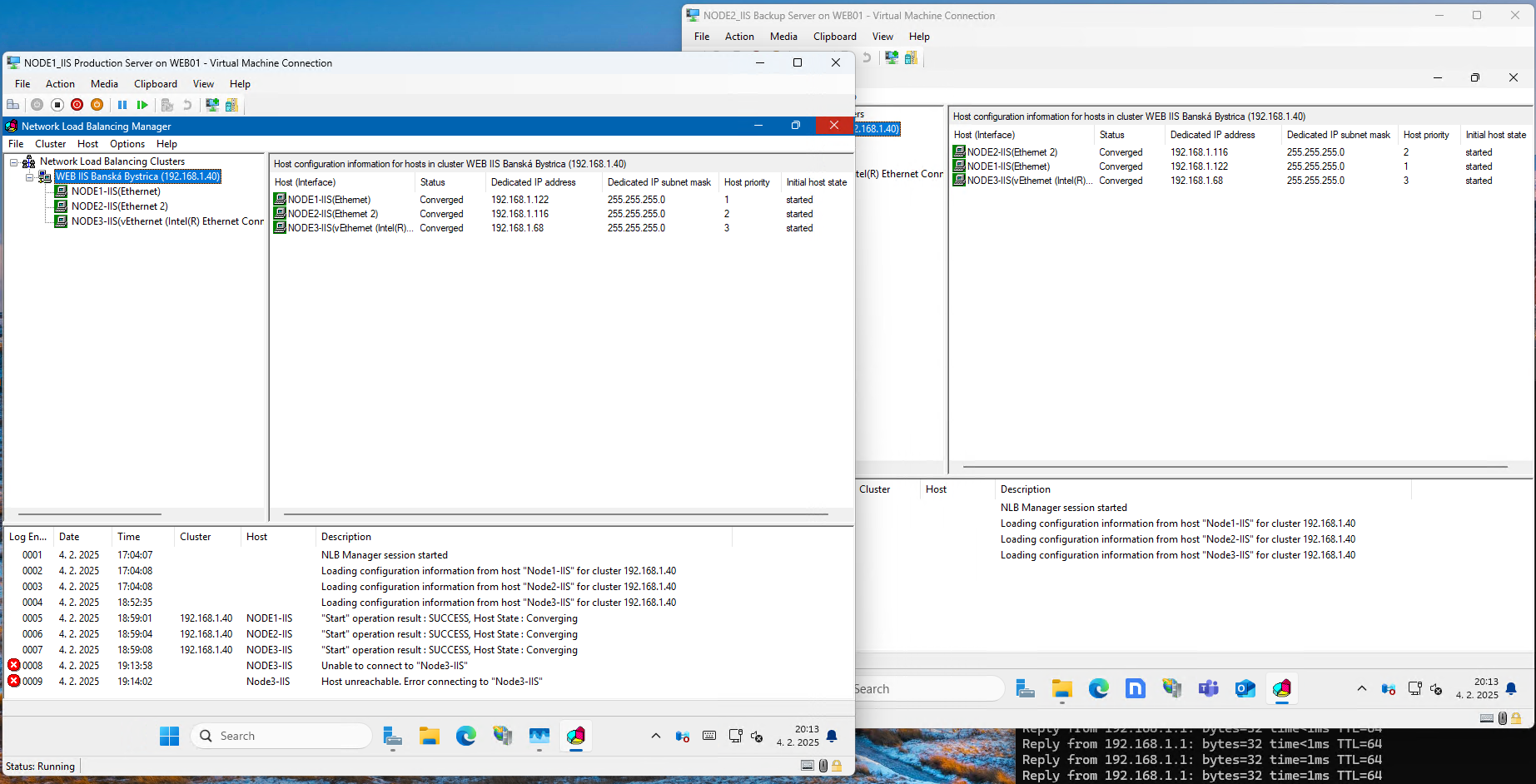Viewport: 1536px width, 784px height.
Task: Open Microsoft Teams in NODE2 VM taskbar
Action: pos(1208,689)
